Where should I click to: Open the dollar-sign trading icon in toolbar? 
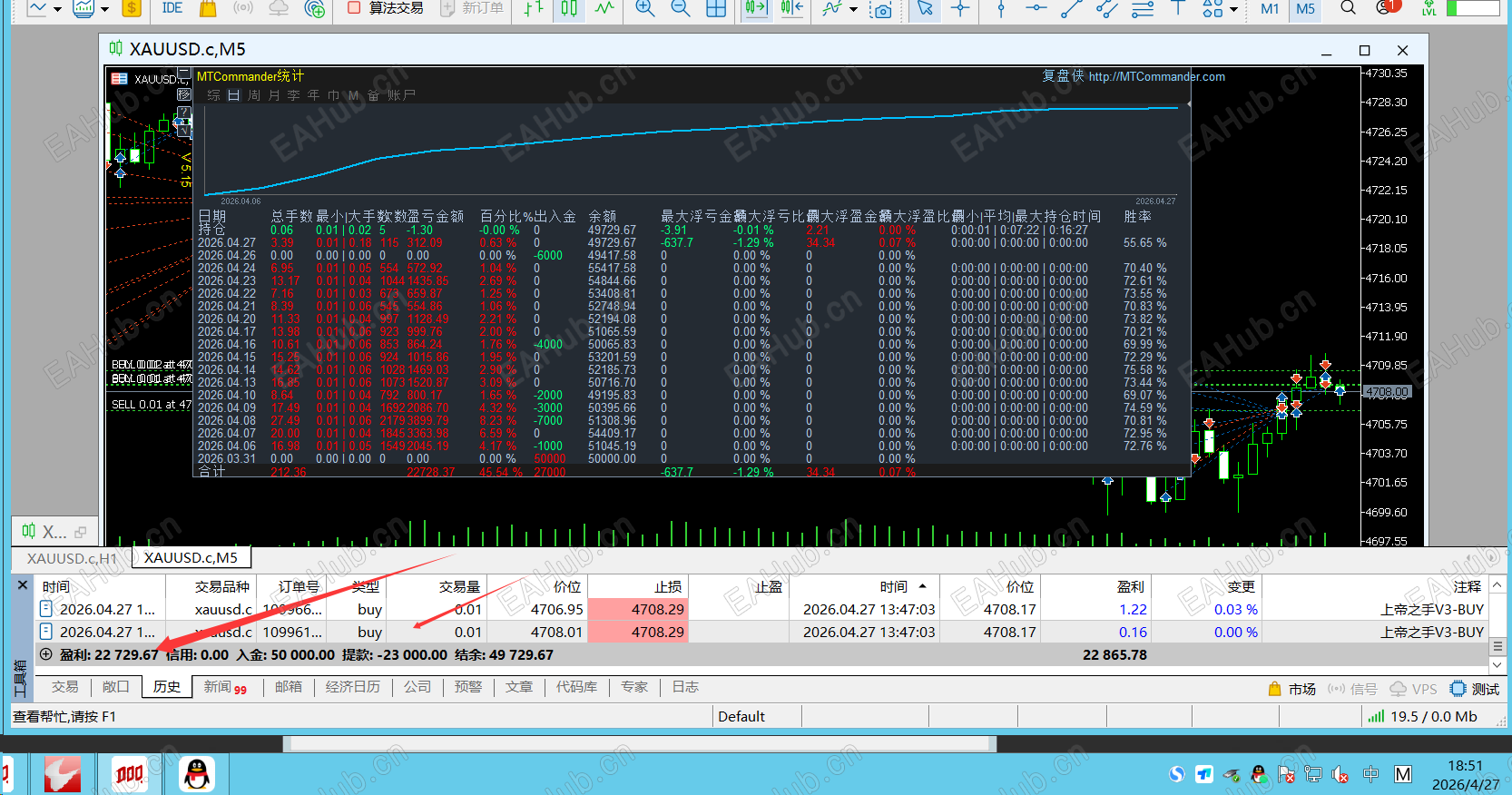[132, 8]
